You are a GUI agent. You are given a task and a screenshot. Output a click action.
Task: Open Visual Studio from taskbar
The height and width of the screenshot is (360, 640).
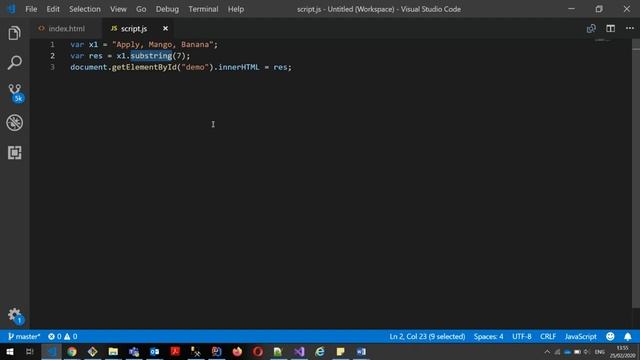[x=299, y=351]
